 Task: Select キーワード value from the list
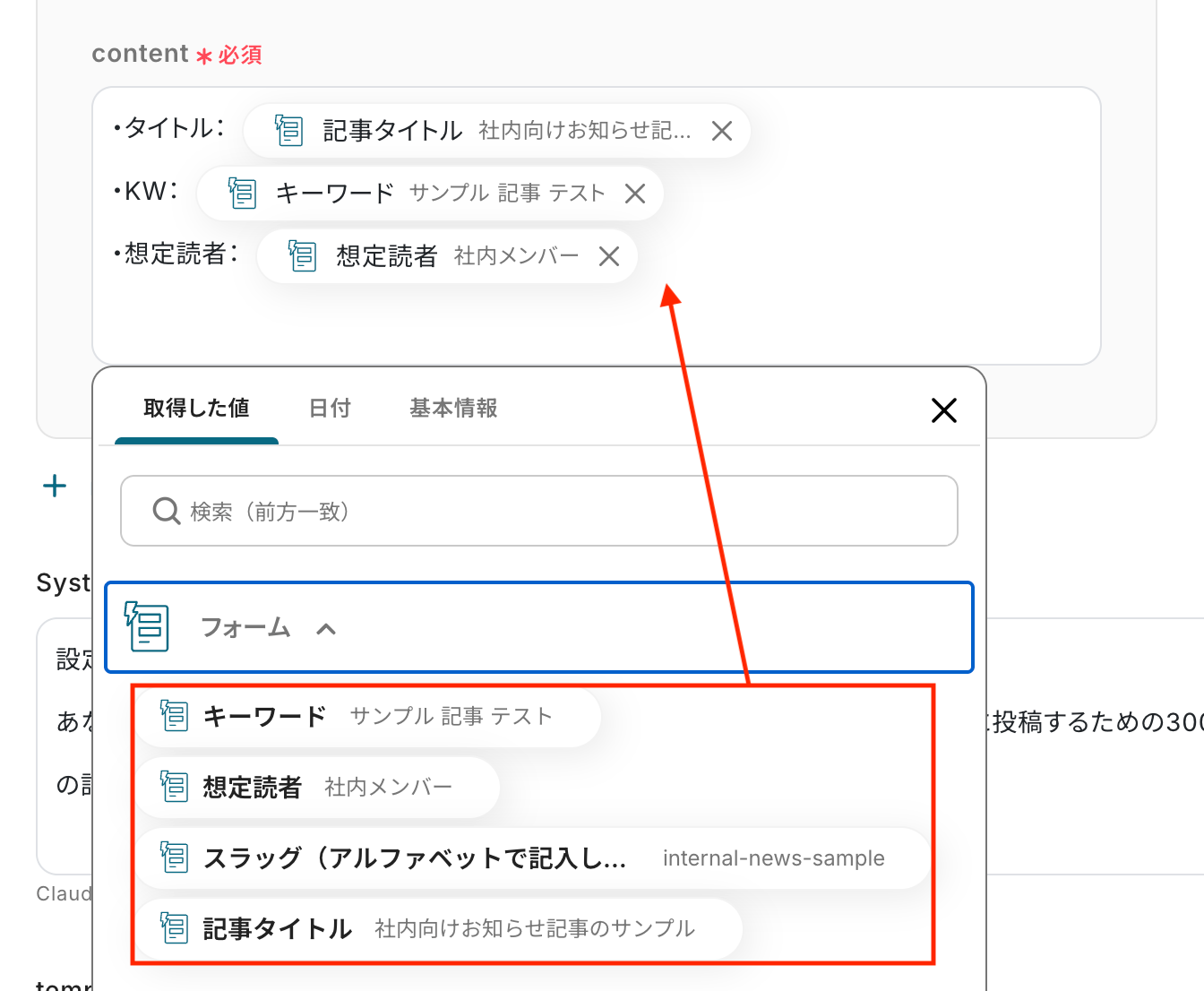pyautogui.click(x=367, y=716)
